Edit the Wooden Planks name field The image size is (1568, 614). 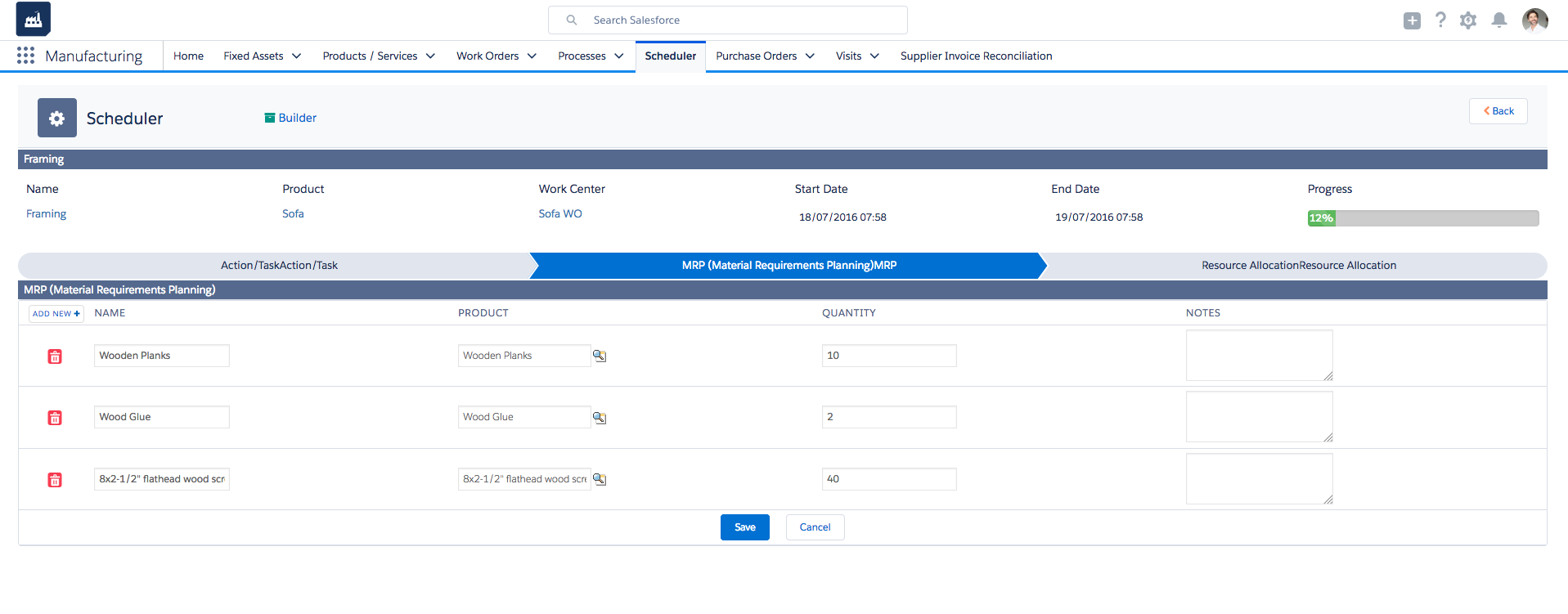[x=162, y=356]
